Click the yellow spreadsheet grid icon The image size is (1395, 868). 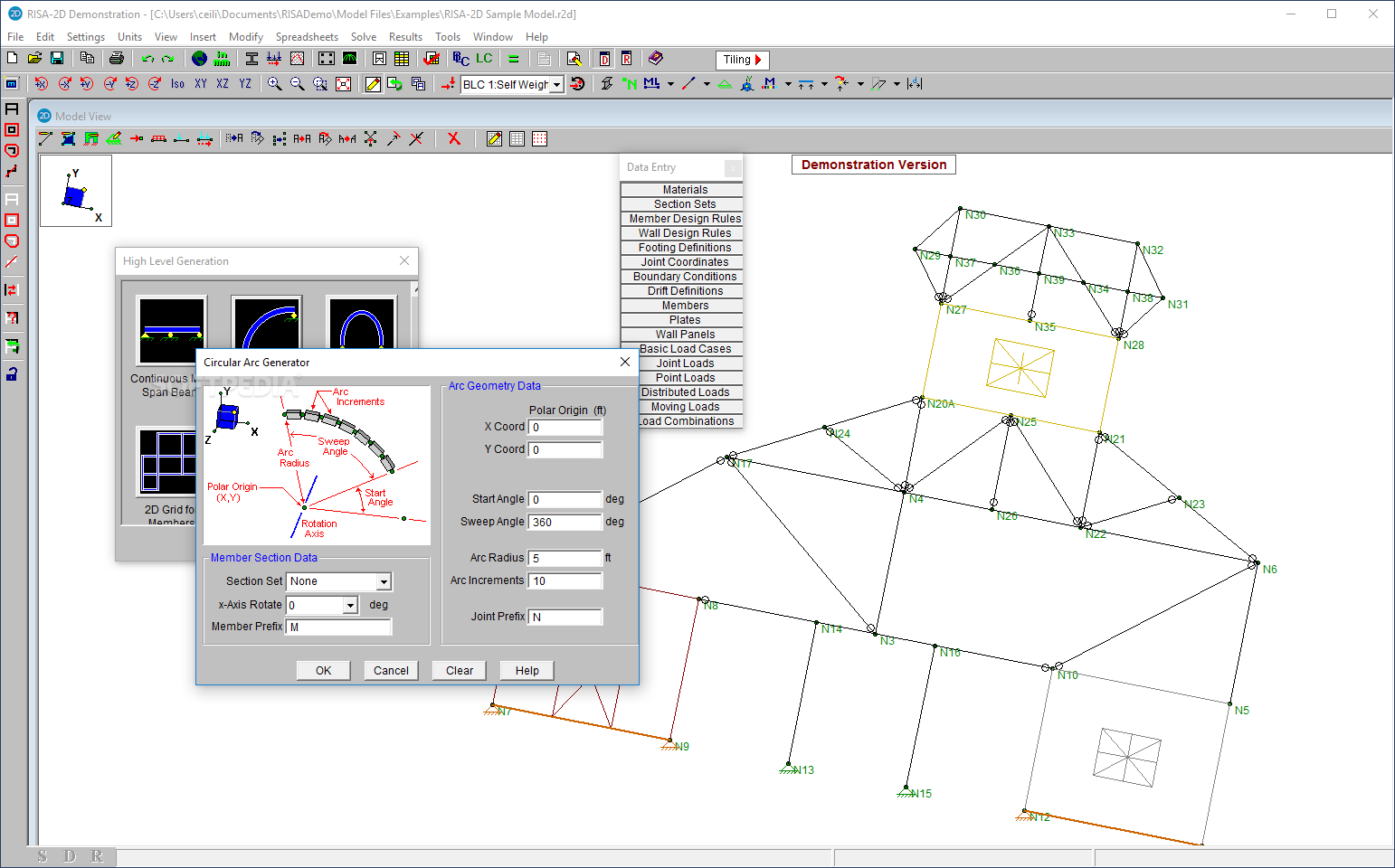coord(402,58)
